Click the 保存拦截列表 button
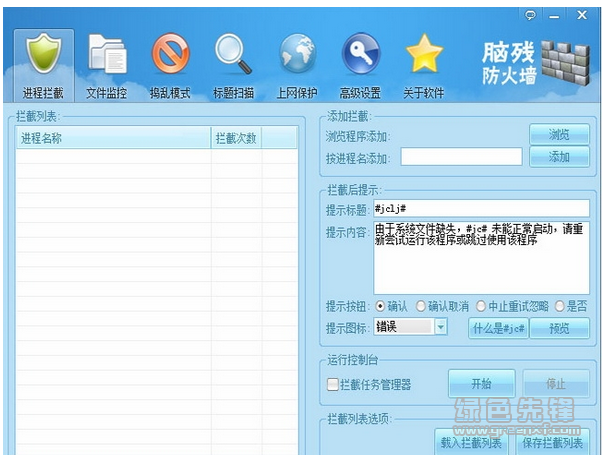 (552, 442)
